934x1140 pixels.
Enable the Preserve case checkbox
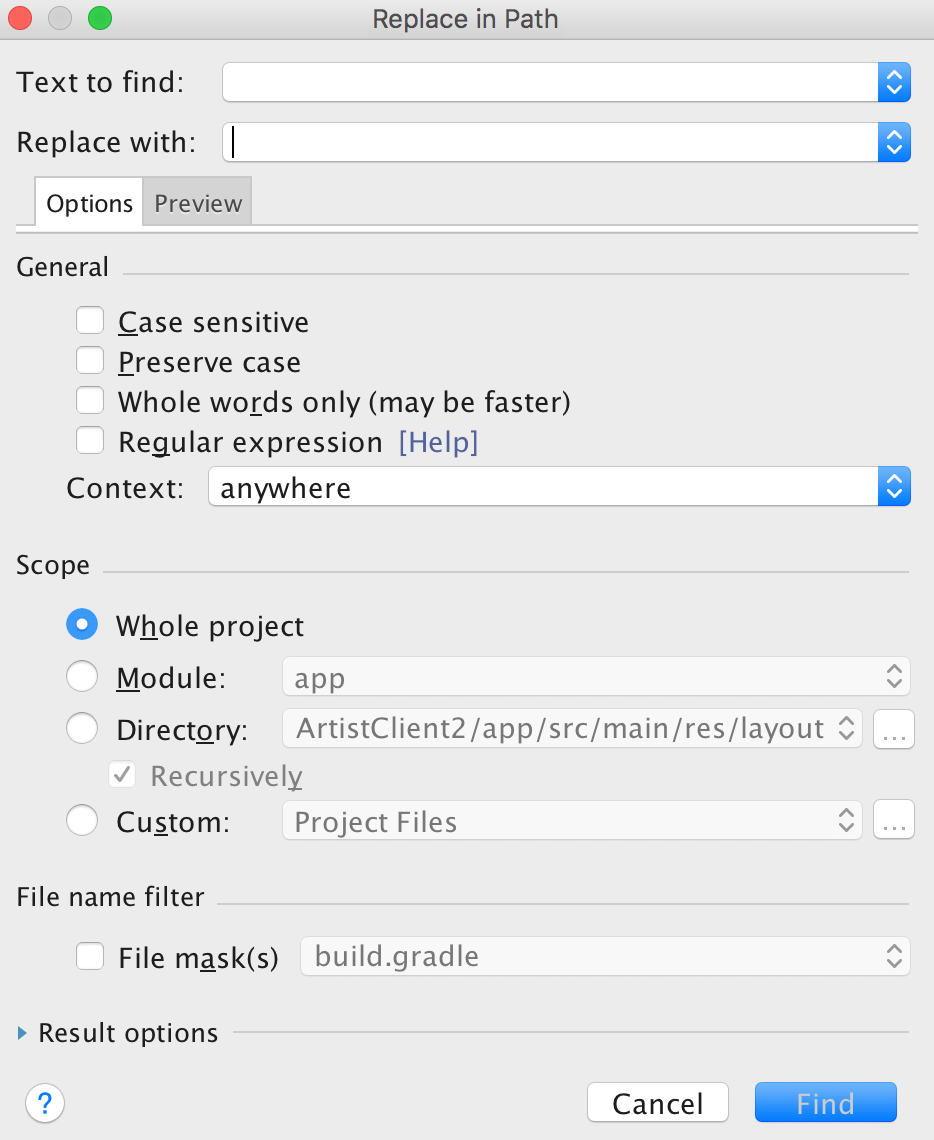click(x=91, y=361)
